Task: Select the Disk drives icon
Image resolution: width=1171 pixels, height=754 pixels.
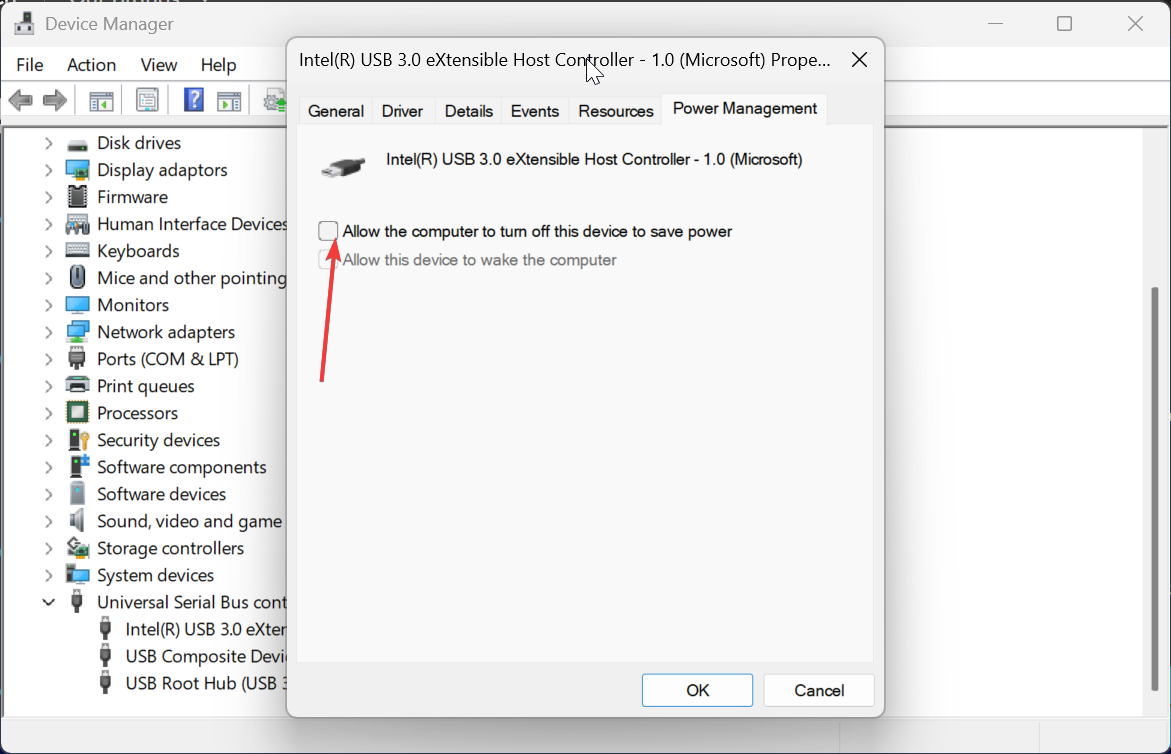Action: pos(77,143)
